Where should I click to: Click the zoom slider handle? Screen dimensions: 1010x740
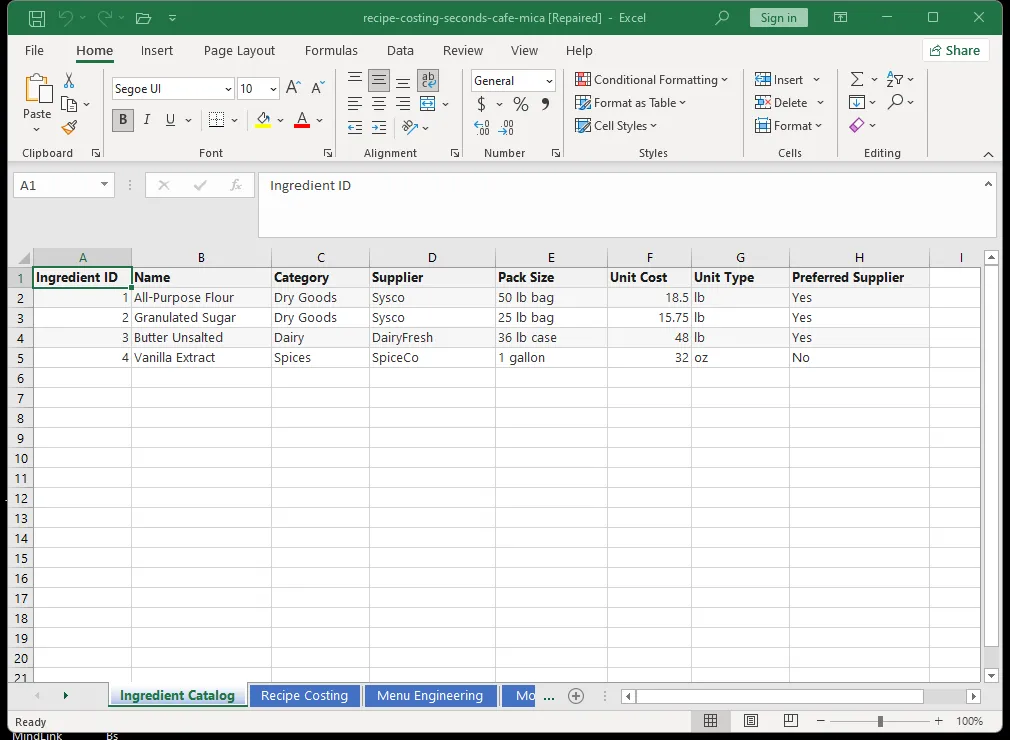[x=880, y=721]
